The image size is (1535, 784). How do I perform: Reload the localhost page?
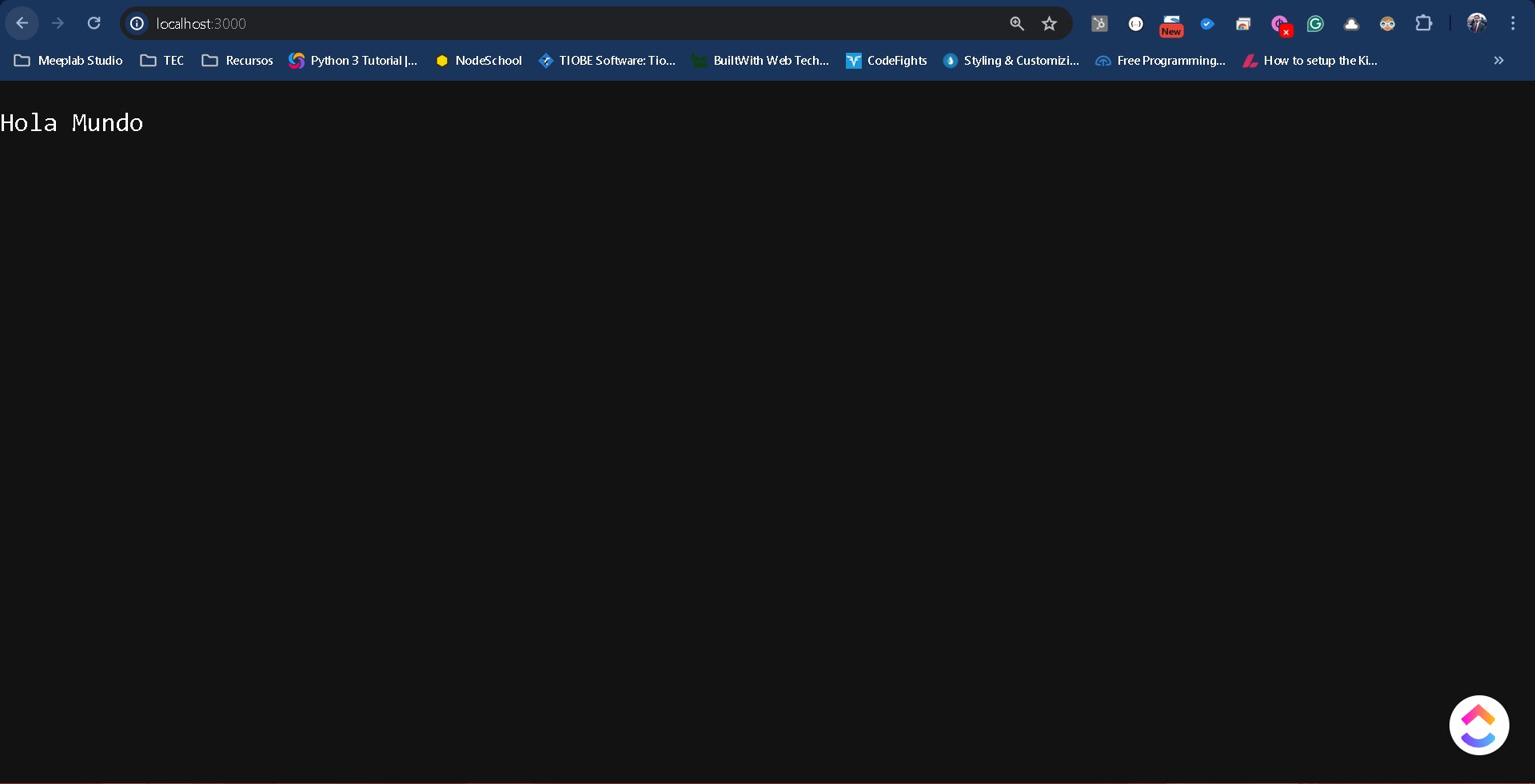coord(94,23)
